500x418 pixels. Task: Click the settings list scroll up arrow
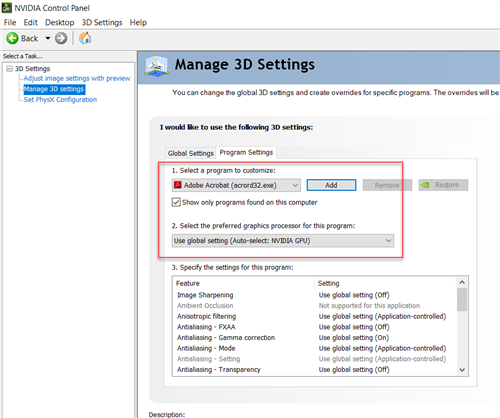coord(462,282)
